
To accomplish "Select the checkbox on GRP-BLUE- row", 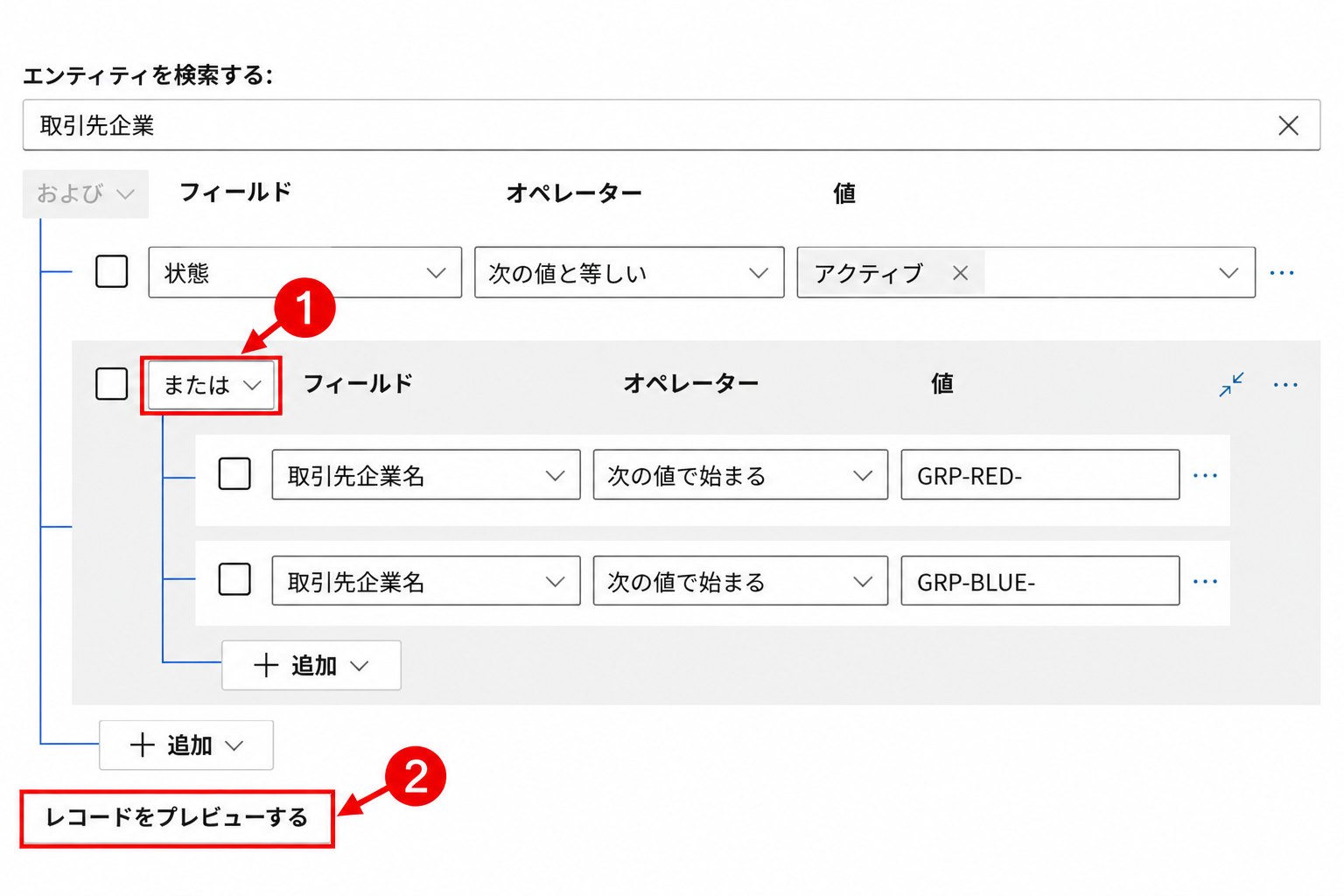I will pyautogui.click(x=234, y=579).
